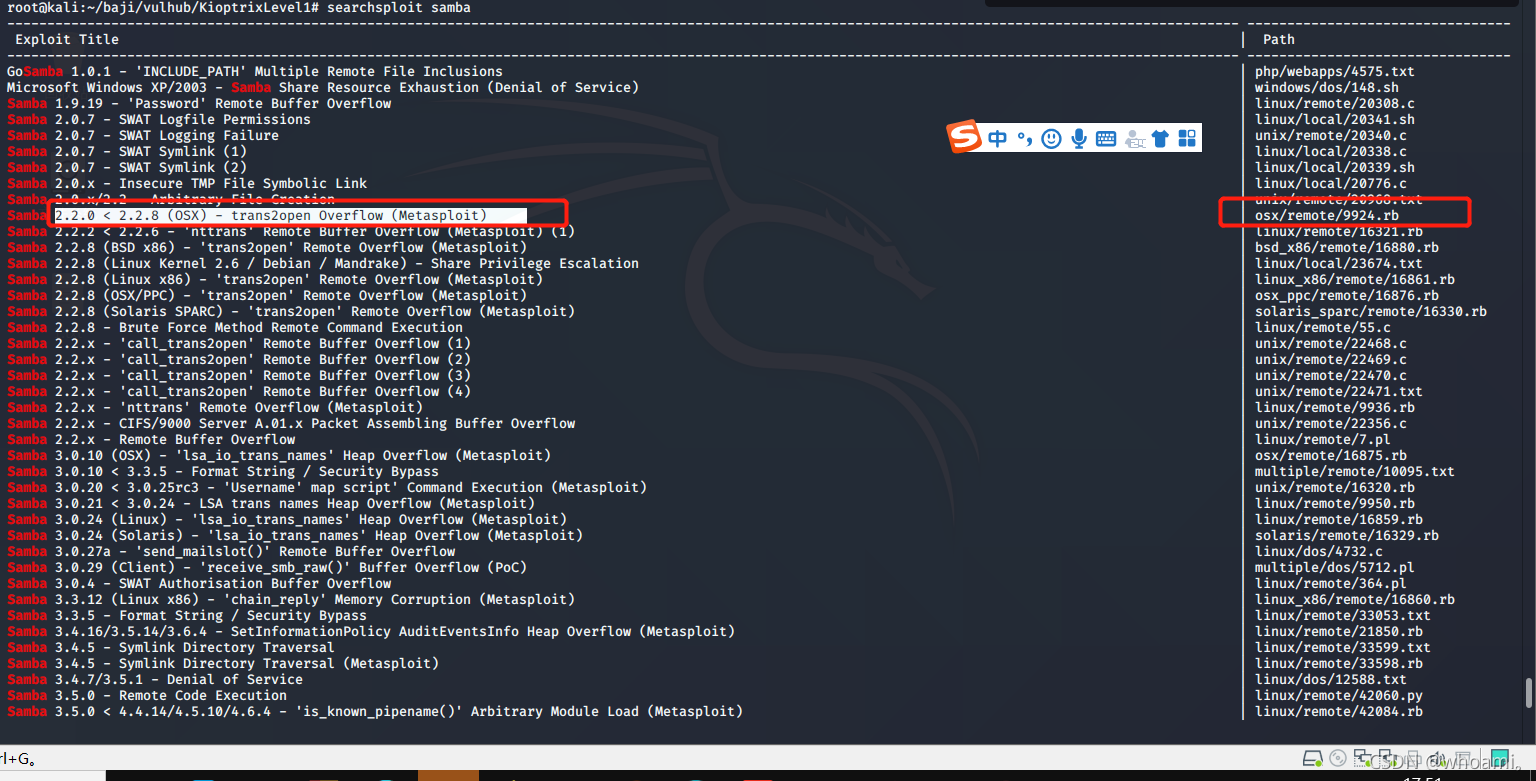
Task: Select the GoSamba 1.0.1 INCLUDE_PATH row
Action: tap(255, 71)
